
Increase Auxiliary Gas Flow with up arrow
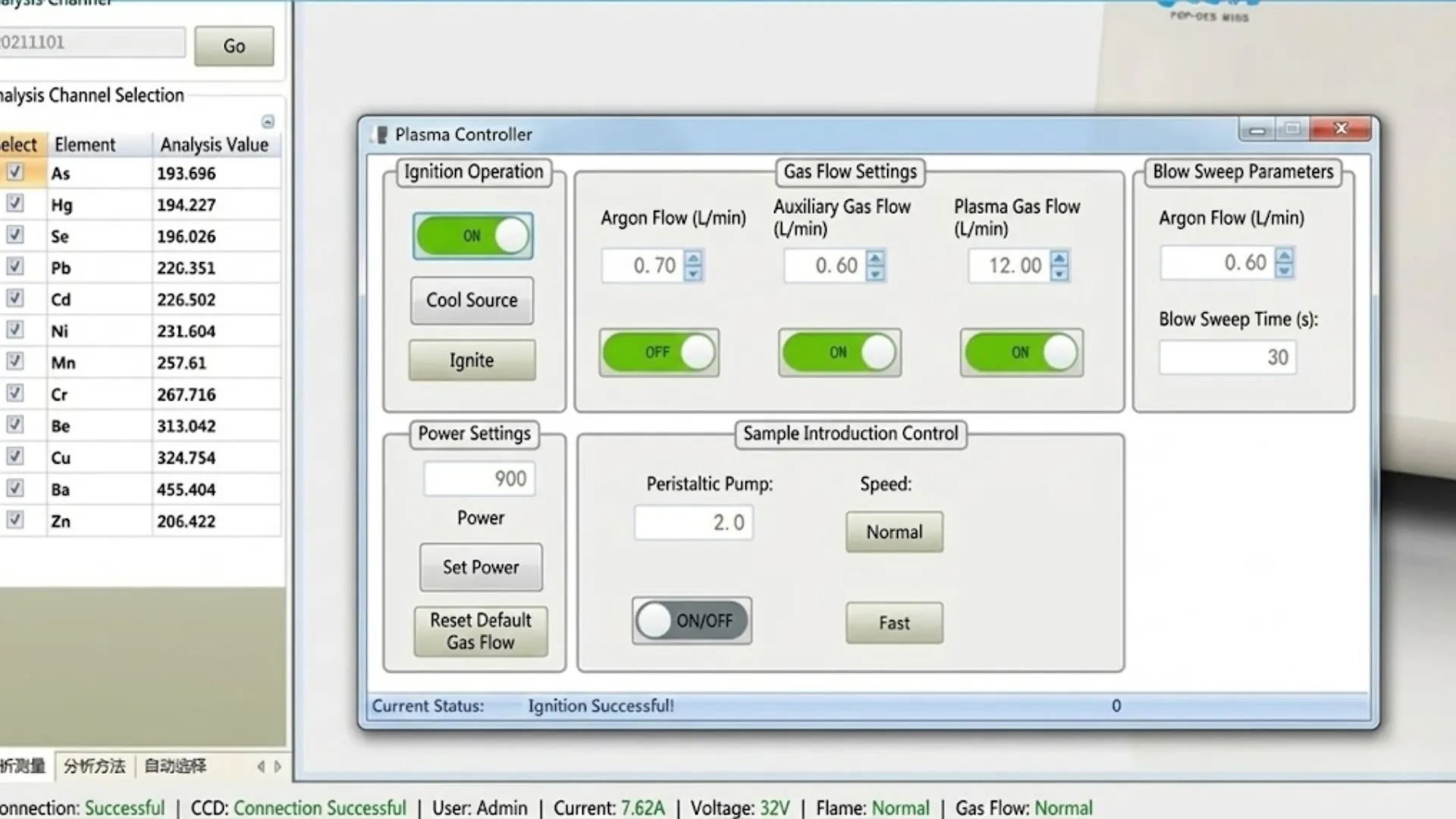[875, 259]
